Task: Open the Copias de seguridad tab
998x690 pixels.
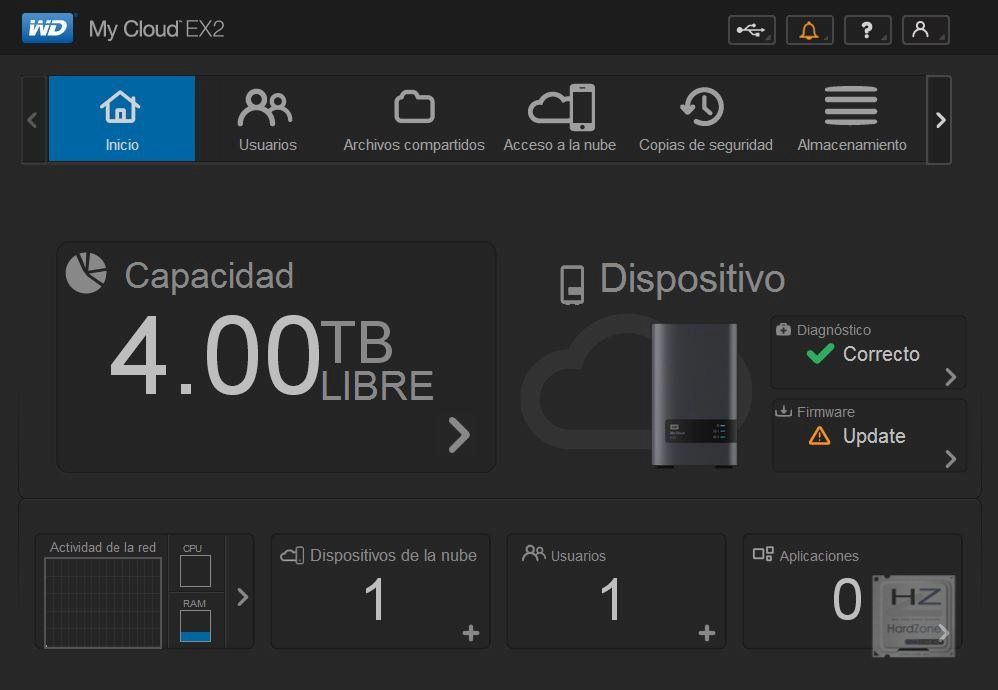Action: (x=706, y=118)
